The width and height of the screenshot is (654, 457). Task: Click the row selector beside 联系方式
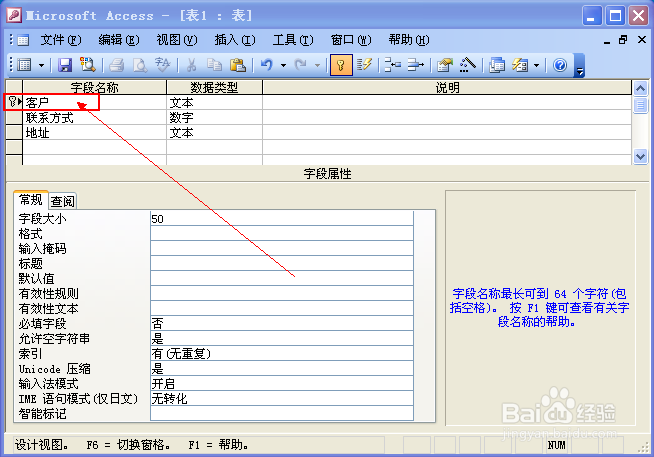coord(14,118)
